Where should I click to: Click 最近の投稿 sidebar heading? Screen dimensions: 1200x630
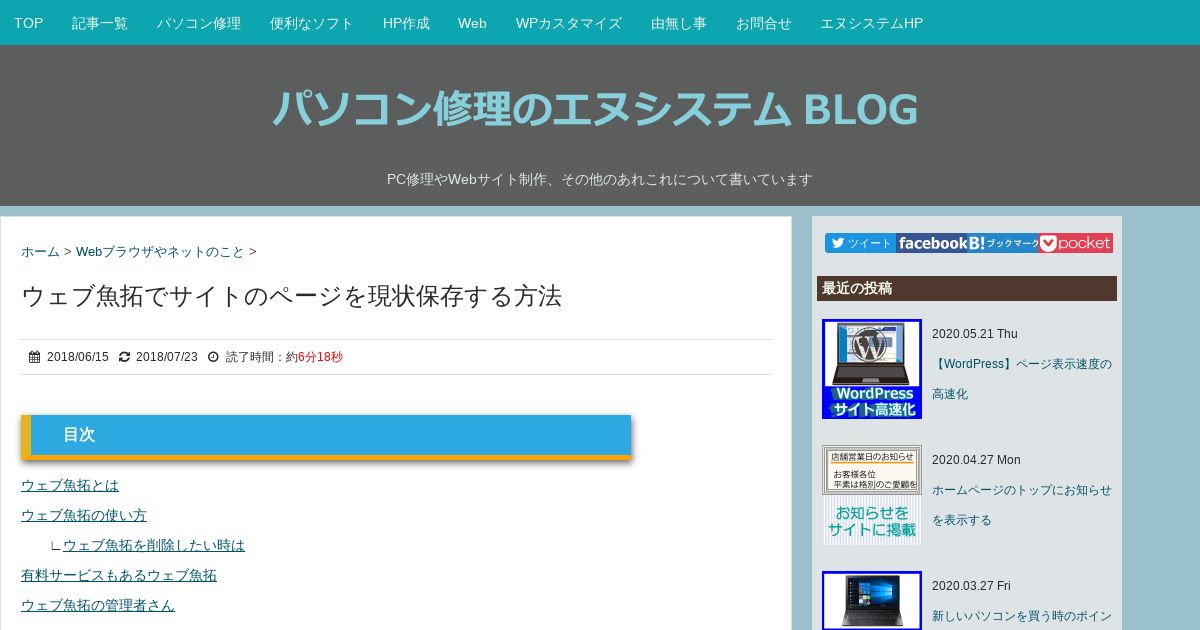(x=967, y=288)
